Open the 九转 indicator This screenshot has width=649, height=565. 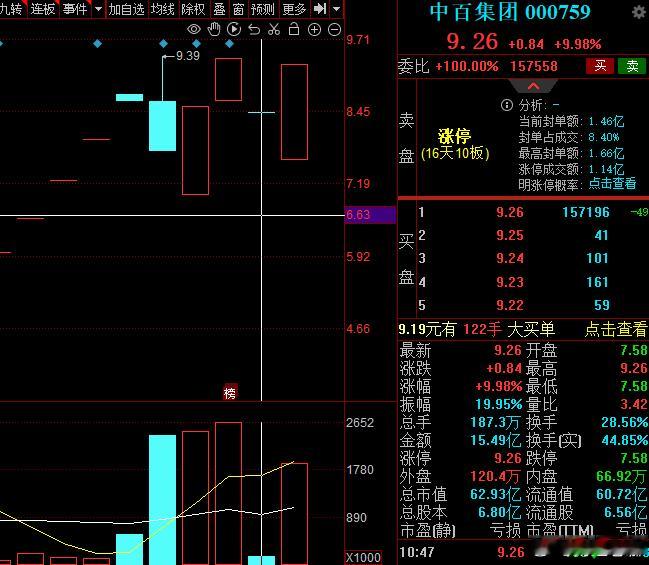tap(11, 9)
